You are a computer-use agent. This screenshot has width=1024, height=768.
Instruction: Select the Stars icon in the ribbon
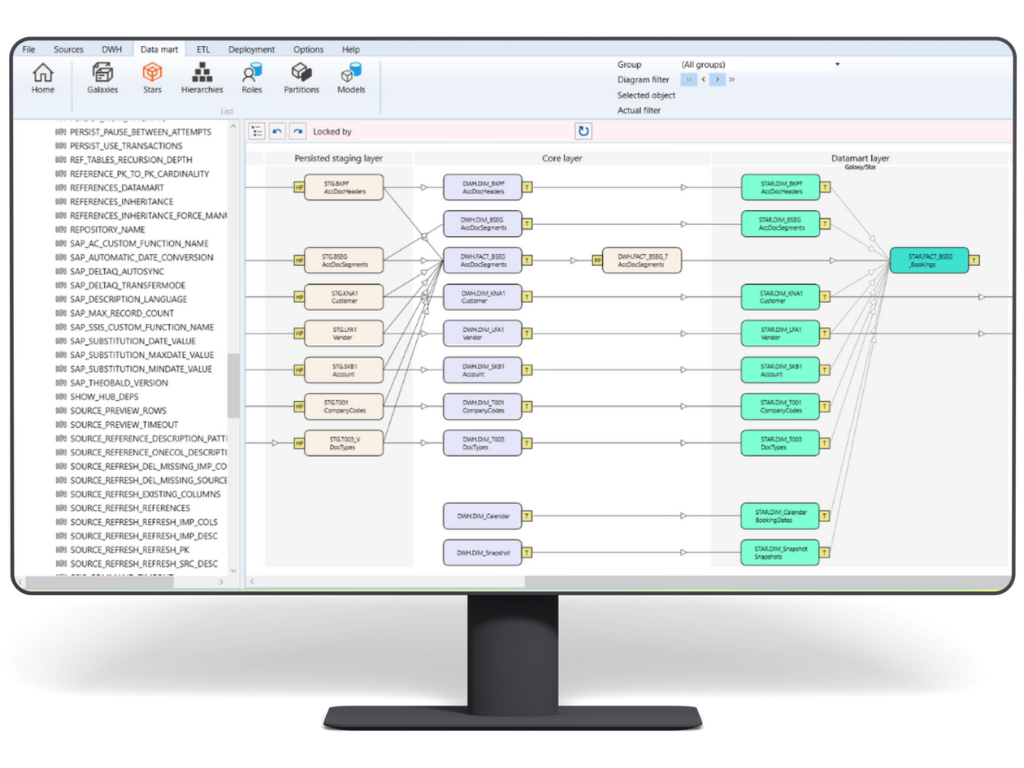[152, 76]
